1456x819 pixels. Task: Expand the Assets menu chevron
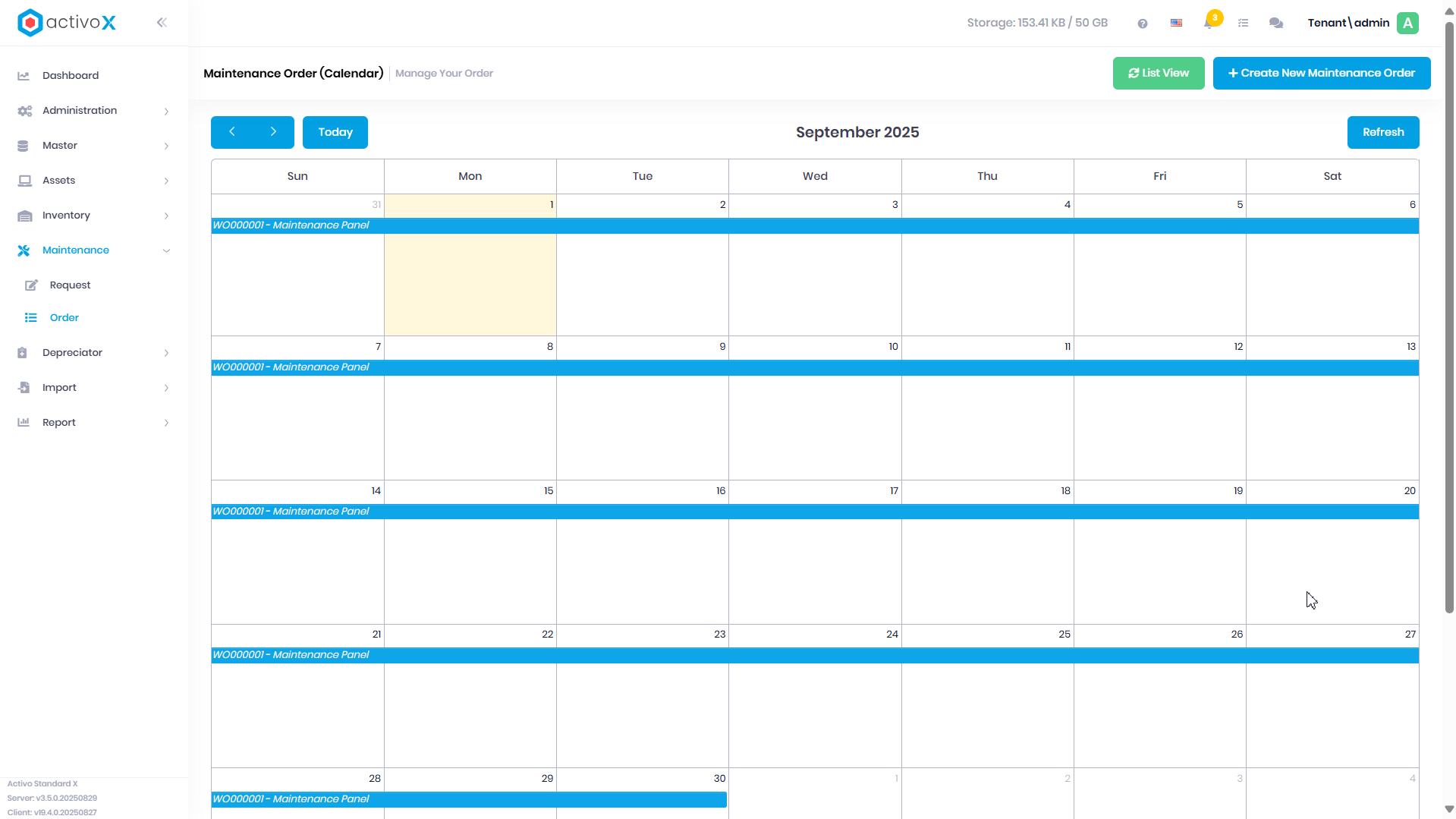[166, 181]
